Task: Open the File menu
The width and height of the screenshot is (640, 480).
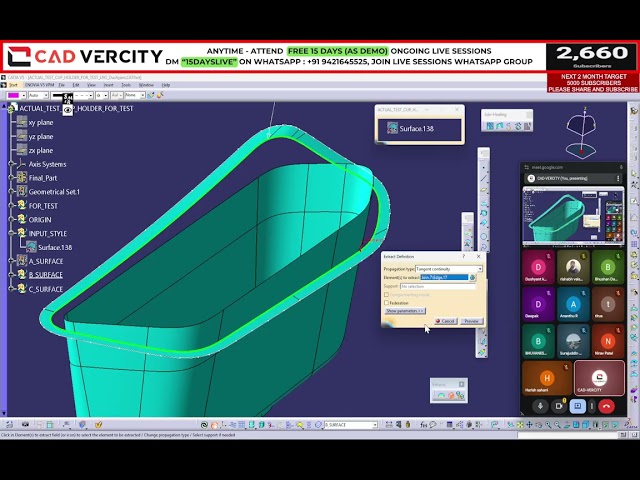Action: point(62,85)
